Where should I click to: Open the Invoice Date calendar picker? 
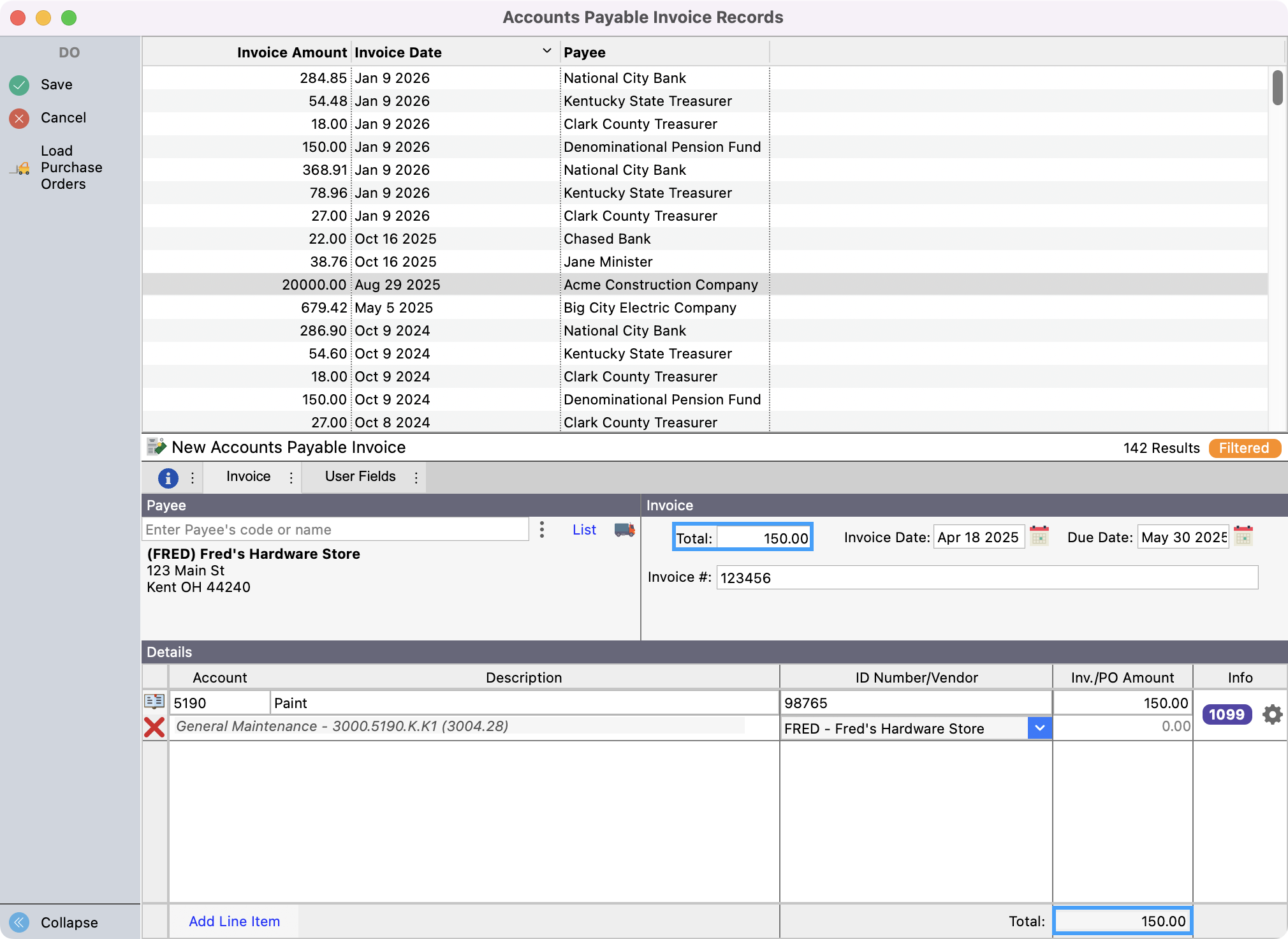tap(1039, 536)
